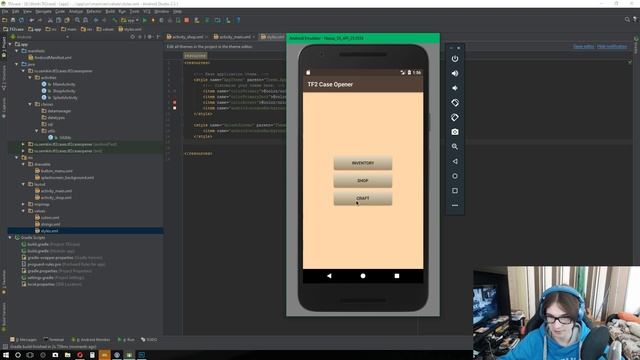This screenshot has width=640, height=360.
Task: Open the Android project view dropdown
Action: click(x=40, y=37)
